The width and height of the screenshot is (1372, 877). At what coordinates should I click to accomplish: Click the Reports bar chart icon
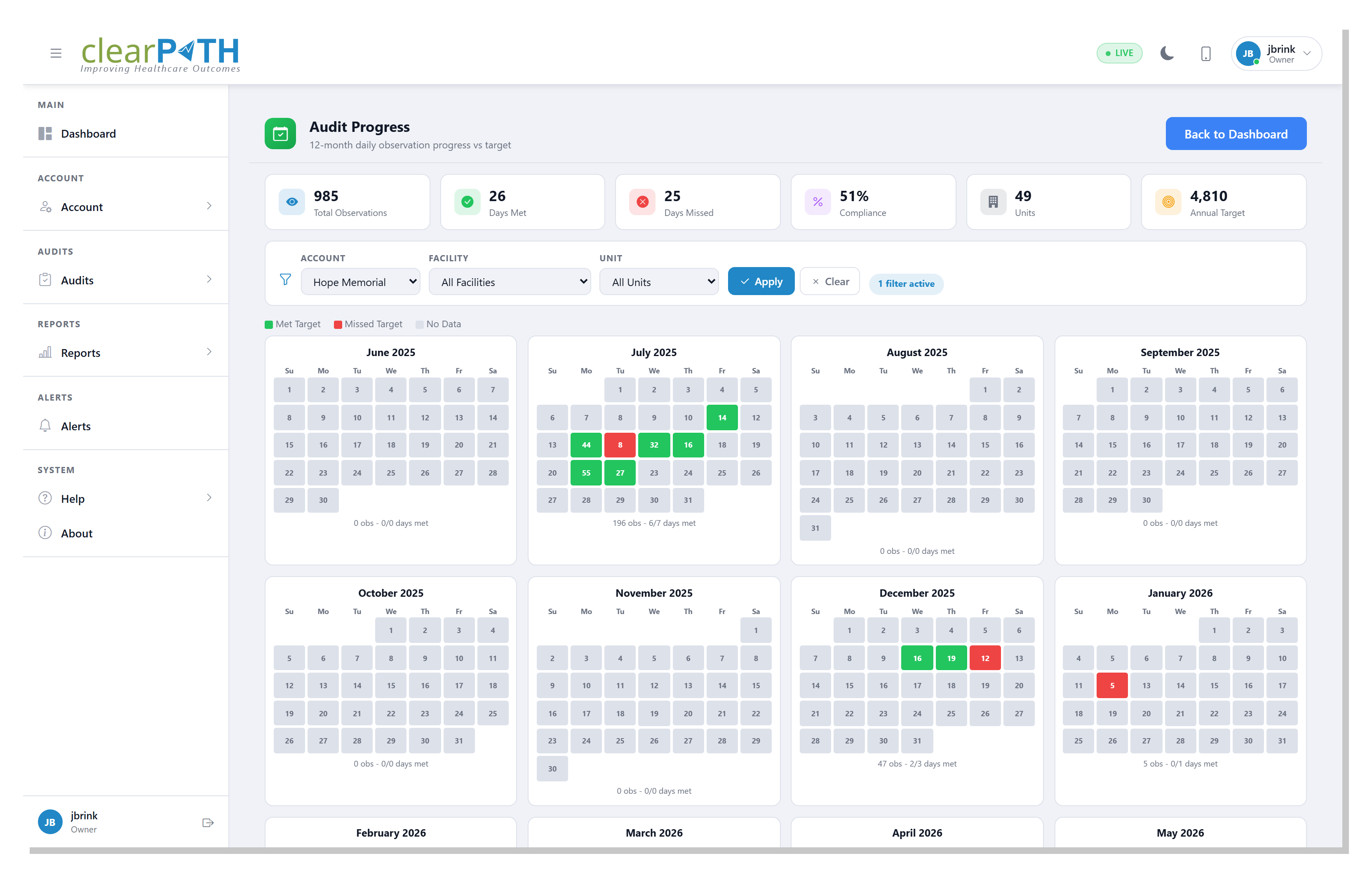tap(45, 352)
